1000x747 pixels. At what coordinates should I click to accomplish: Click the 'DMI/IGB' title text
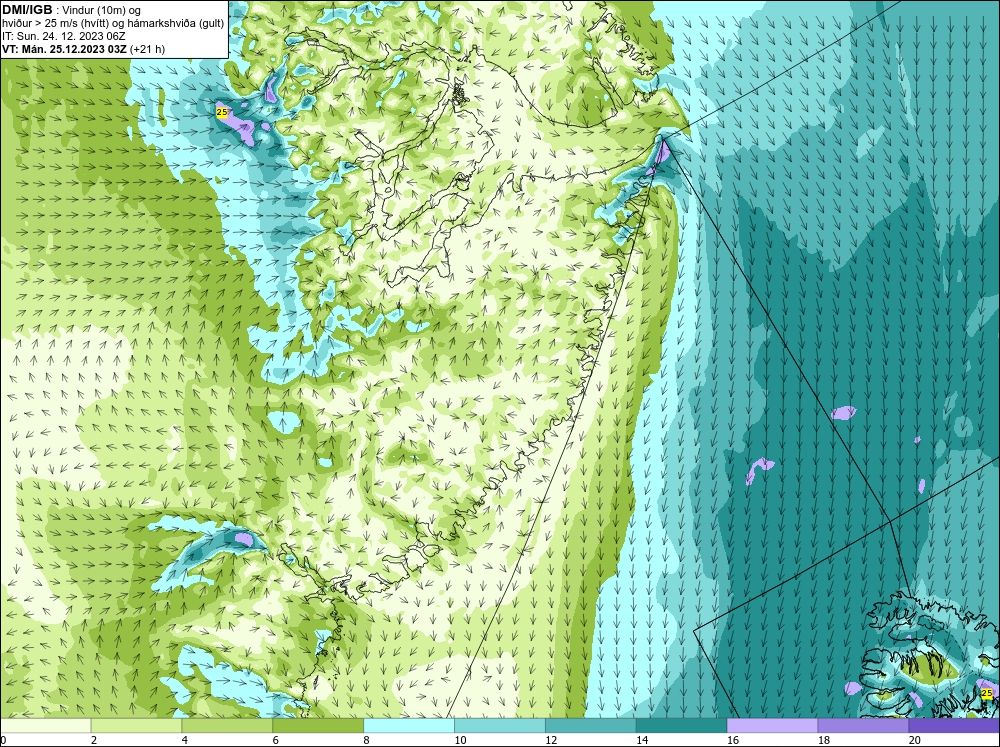27,10
